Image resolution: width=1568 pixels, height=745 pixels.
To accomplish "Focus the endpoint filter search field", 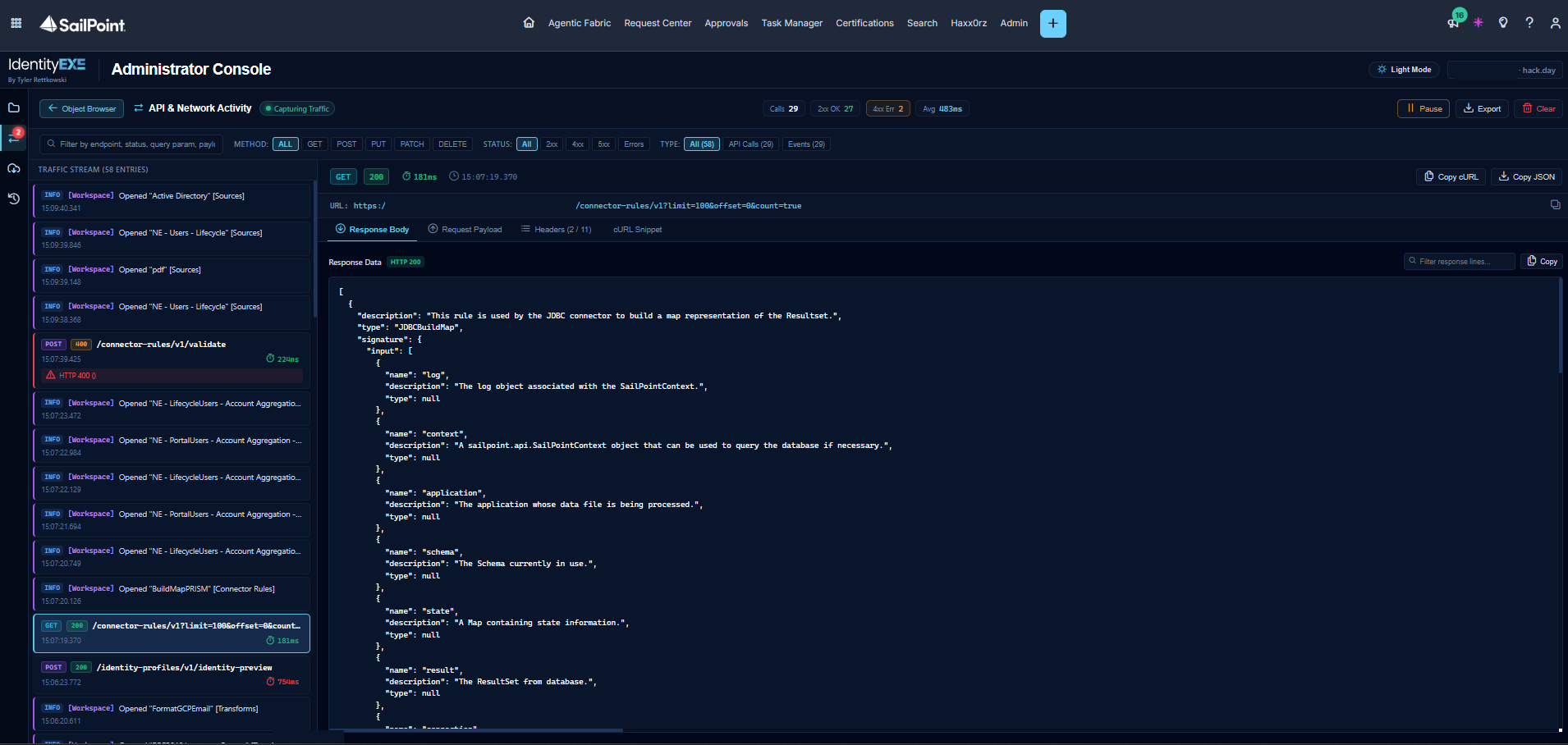I will (131, 144).
